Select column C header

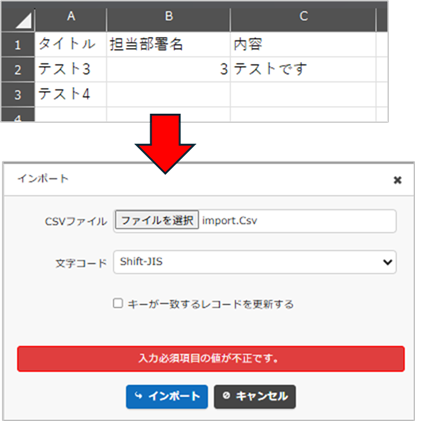pos(303,16)
